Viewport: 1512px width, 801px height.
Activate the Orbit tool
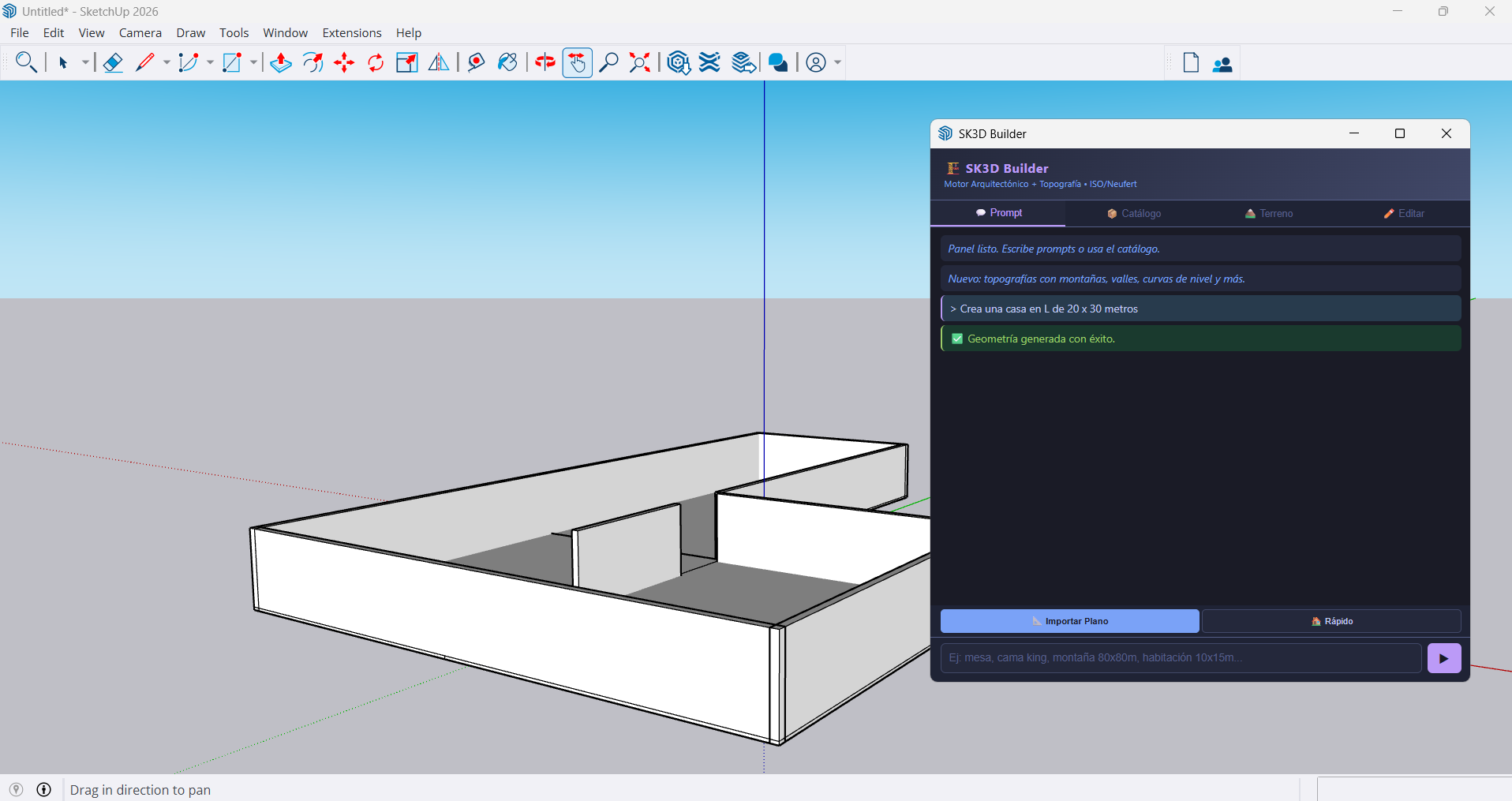545,62
